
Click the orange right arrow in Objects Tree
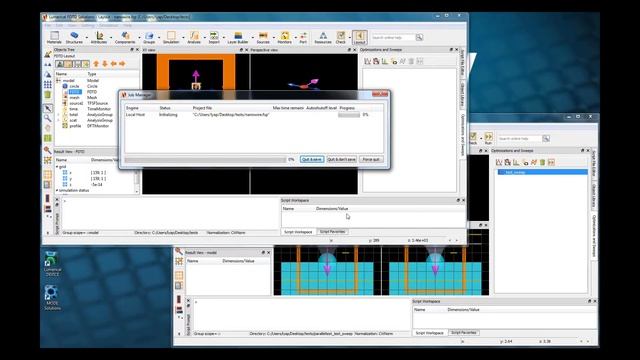[x=122, y=64]
